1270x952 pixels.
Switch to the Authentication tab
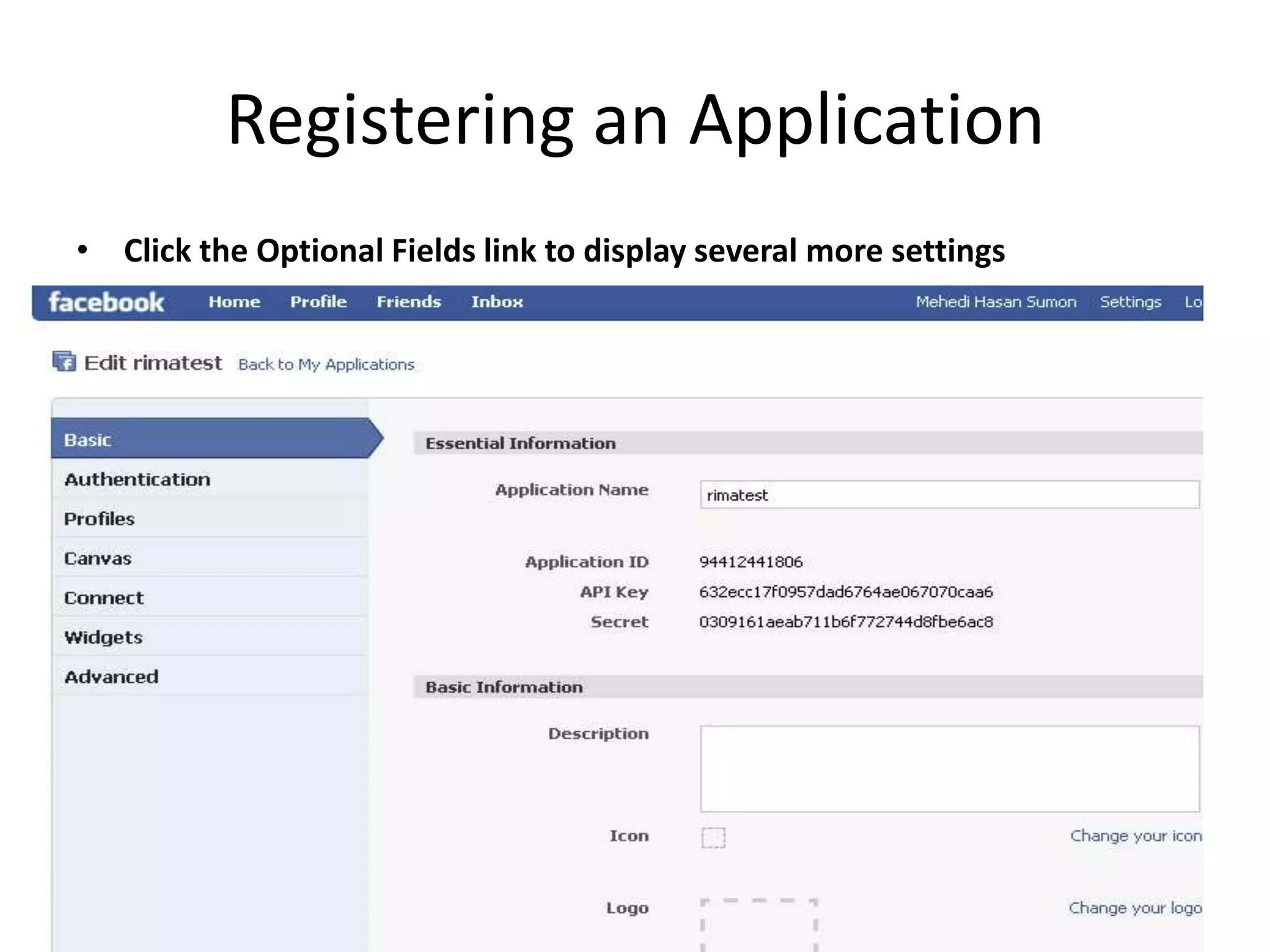pos(138,479)
